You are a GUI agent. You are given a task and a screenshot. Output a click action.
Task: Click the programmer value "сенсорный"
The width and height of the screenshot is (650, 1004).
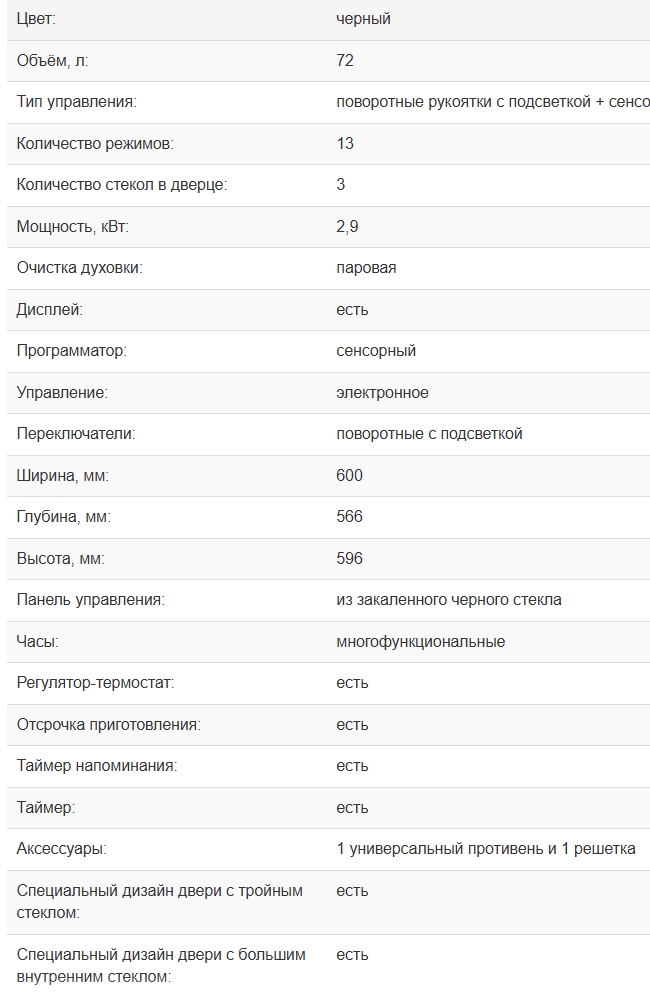[376, 351]
